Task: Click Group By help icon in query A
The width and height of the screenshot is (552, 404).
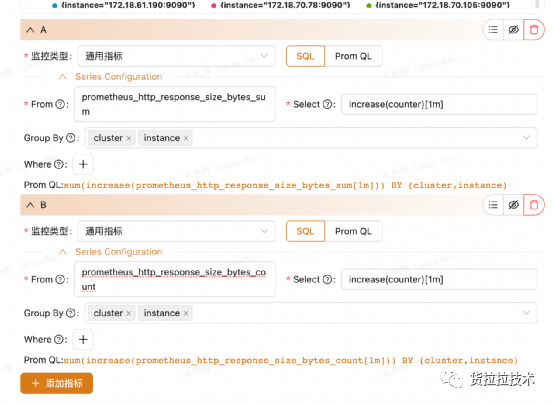Action: point(71,138)
